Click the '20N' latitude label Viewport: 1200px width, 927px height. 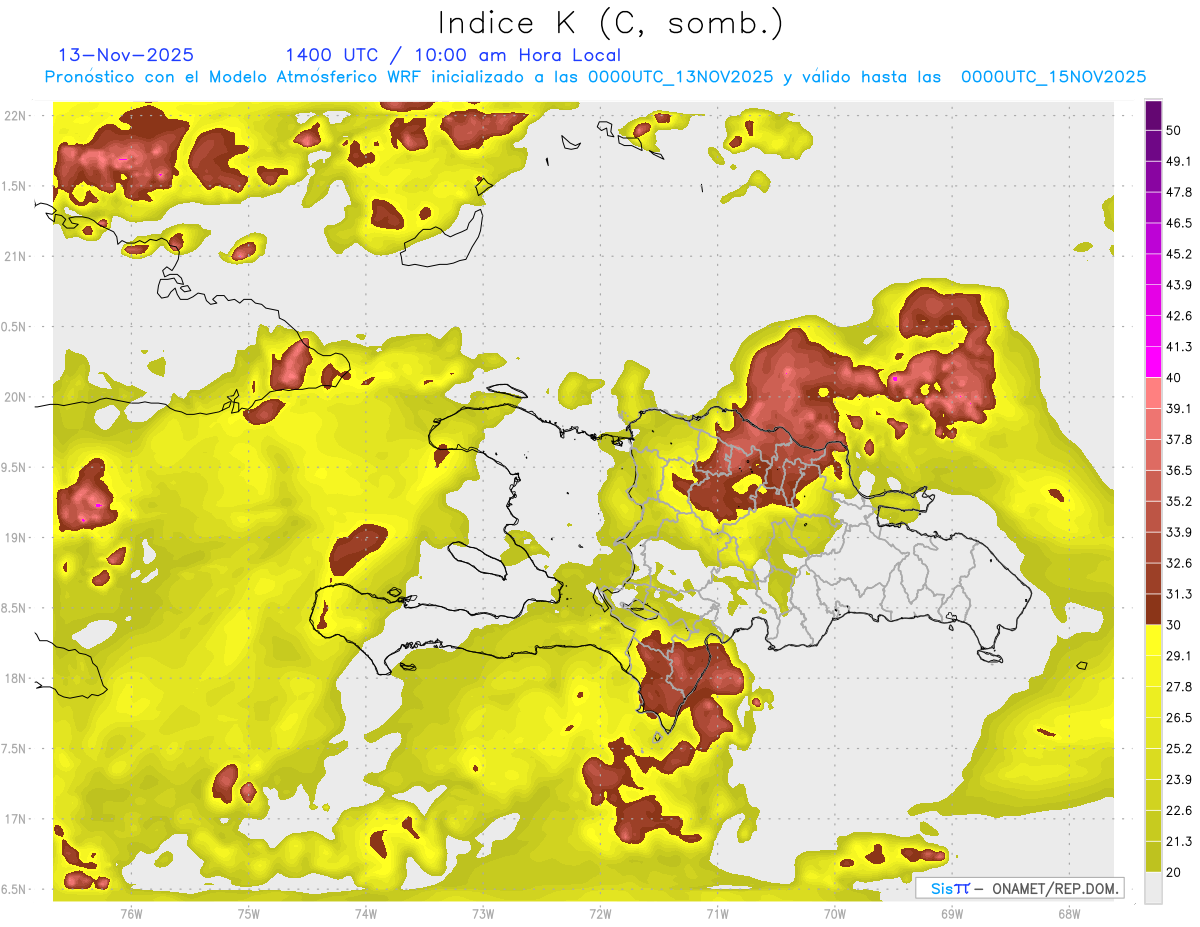click(x=16, y=397)
